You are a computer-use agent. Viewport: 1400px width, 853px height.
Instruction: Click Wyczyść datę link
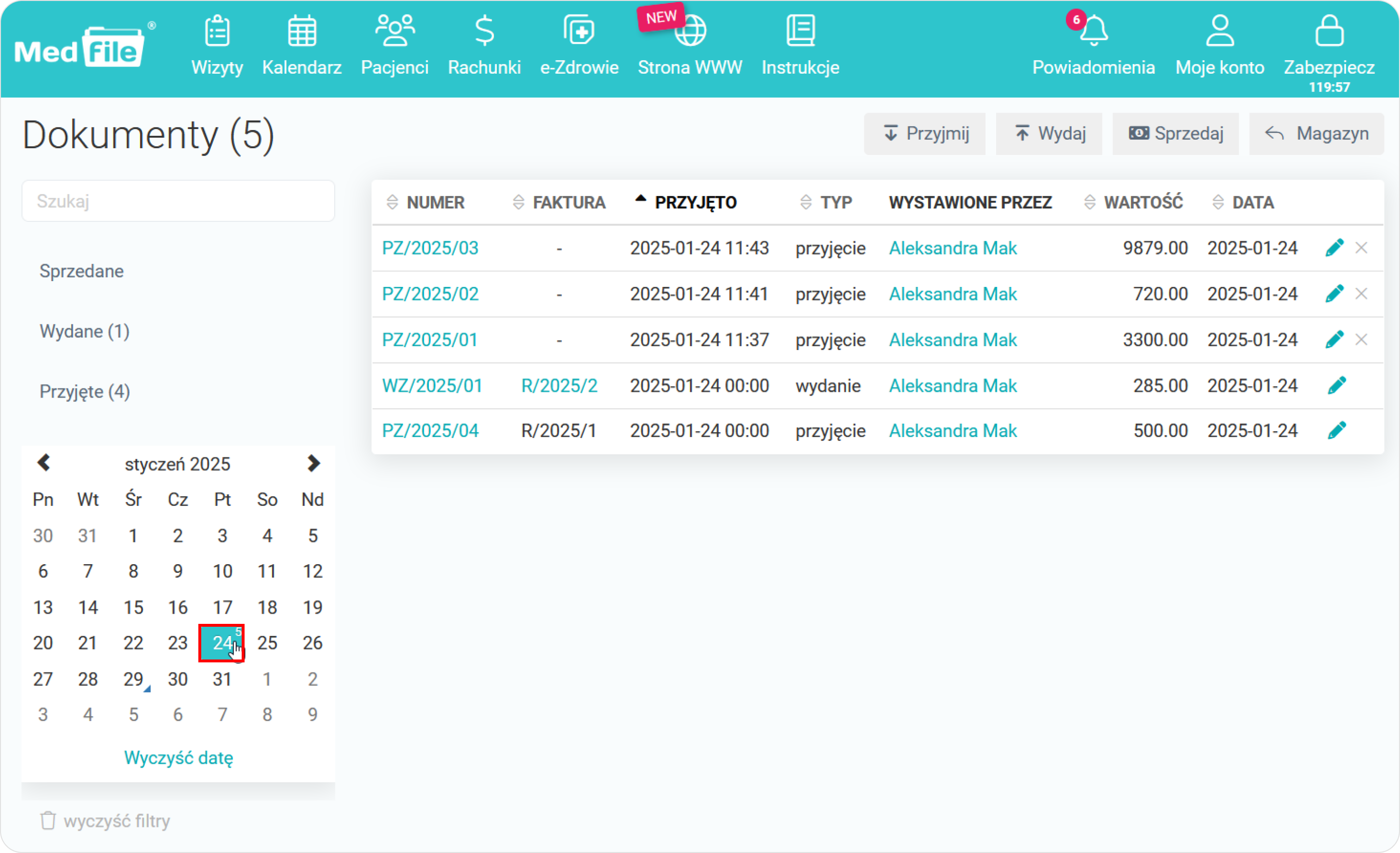[179, 758]
